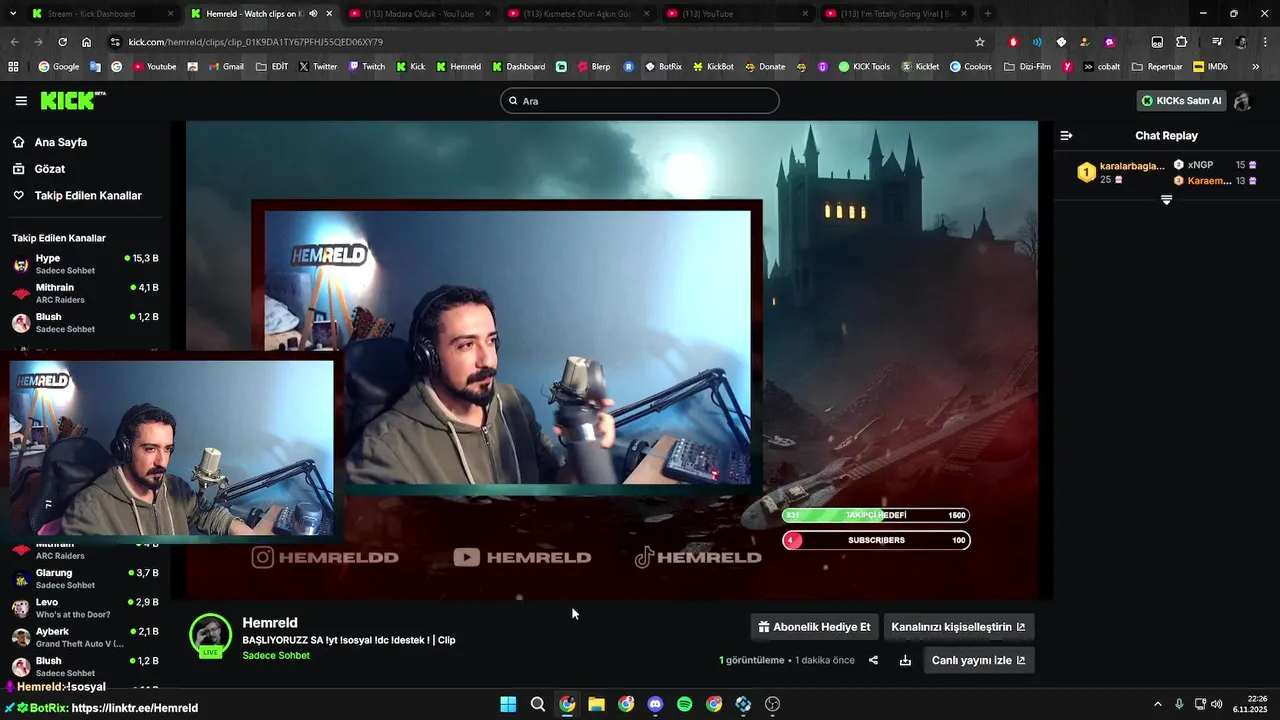Open the Dashboard bookmark
Screen dimensions: 1280x720
[518, 67]
